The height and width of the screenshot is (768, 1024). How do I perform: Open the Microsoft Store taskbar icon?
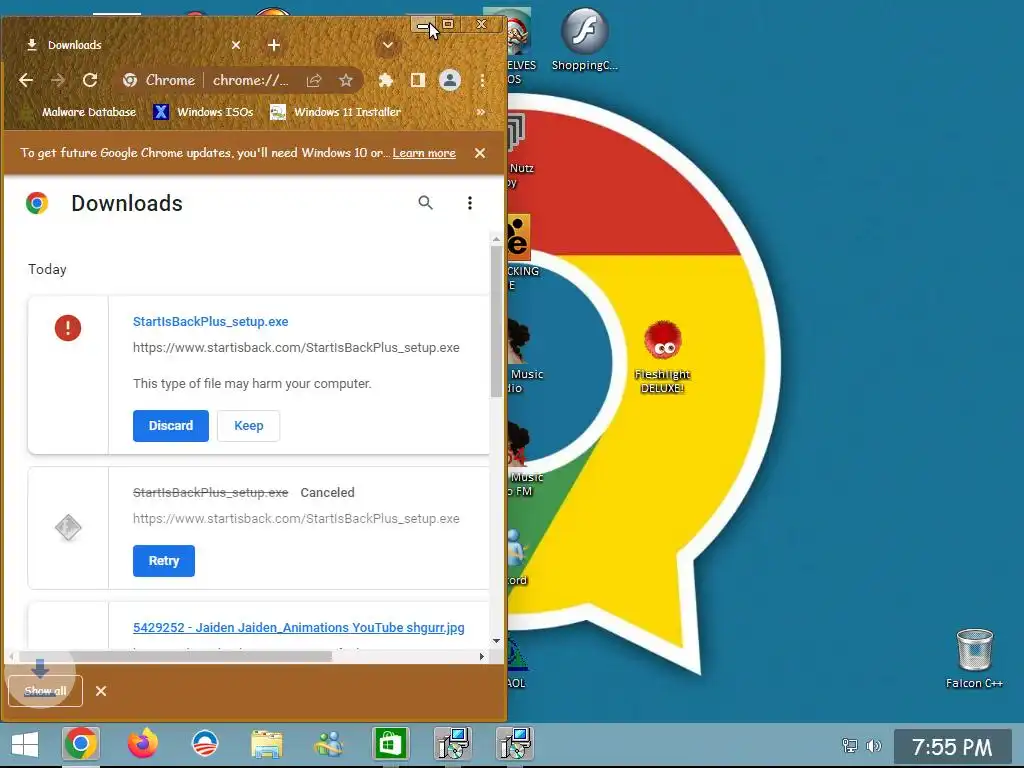click(x=391, y=744)
